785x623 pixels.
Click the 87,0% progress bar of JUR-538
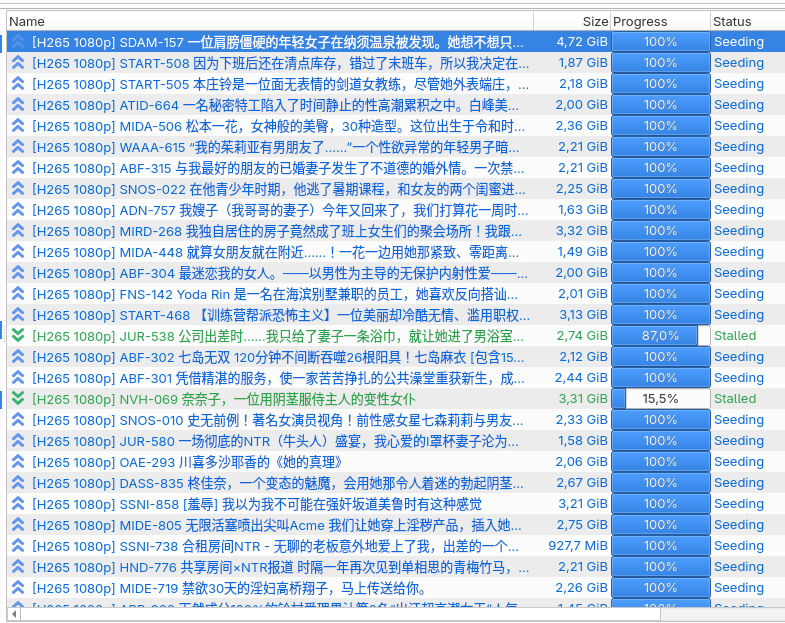pyautogui.click(x=660, y=336)
